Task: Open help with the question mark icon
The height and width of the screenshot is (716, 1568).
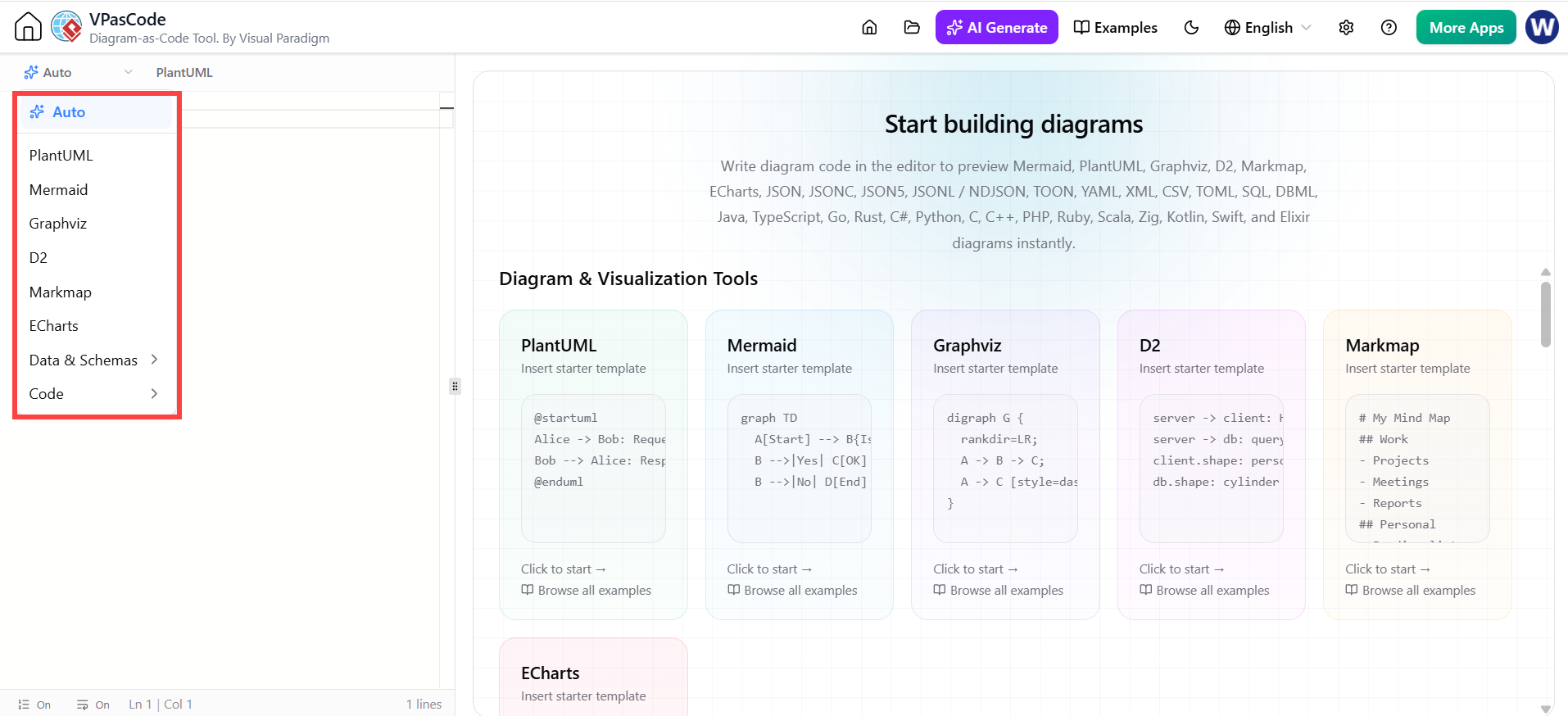Action: (1389, 28)
